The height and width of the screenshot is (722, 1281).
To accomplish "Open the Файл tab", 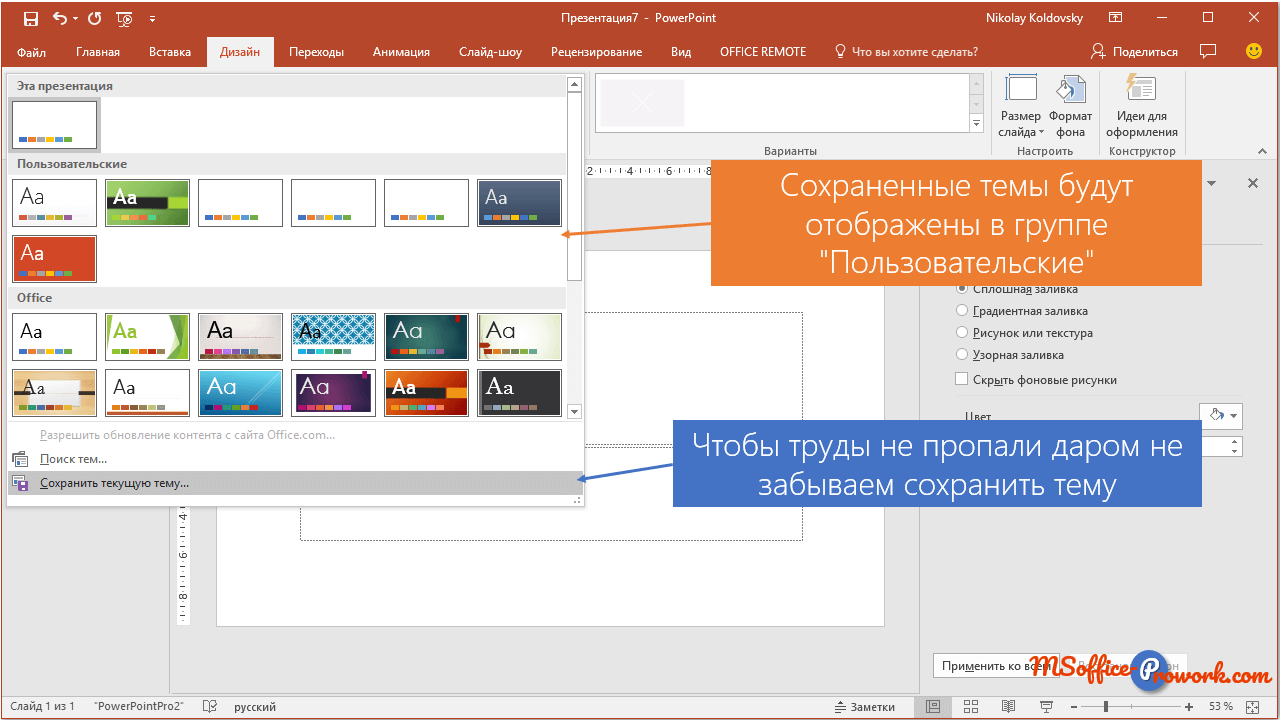I will [32, 52].
